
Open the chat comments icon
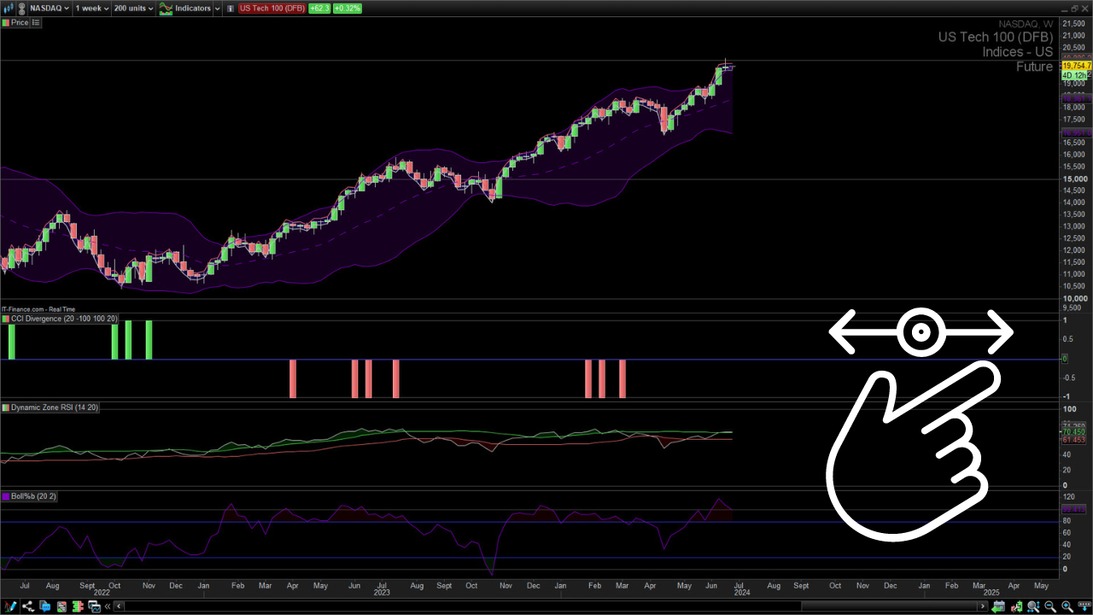(45, 607)
